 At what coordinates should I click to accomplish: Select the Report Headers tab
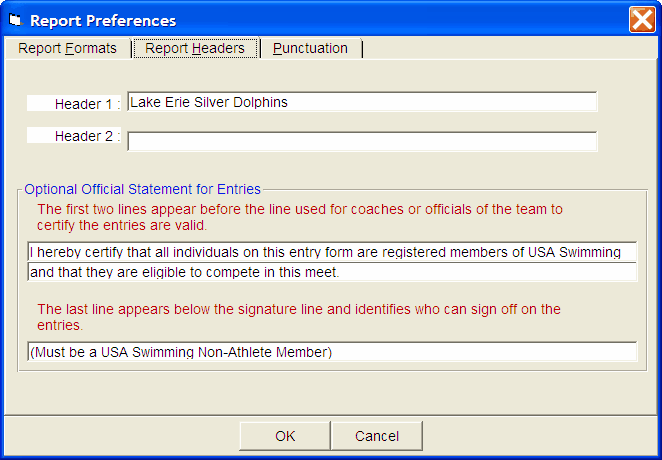[x=195, y=48]
